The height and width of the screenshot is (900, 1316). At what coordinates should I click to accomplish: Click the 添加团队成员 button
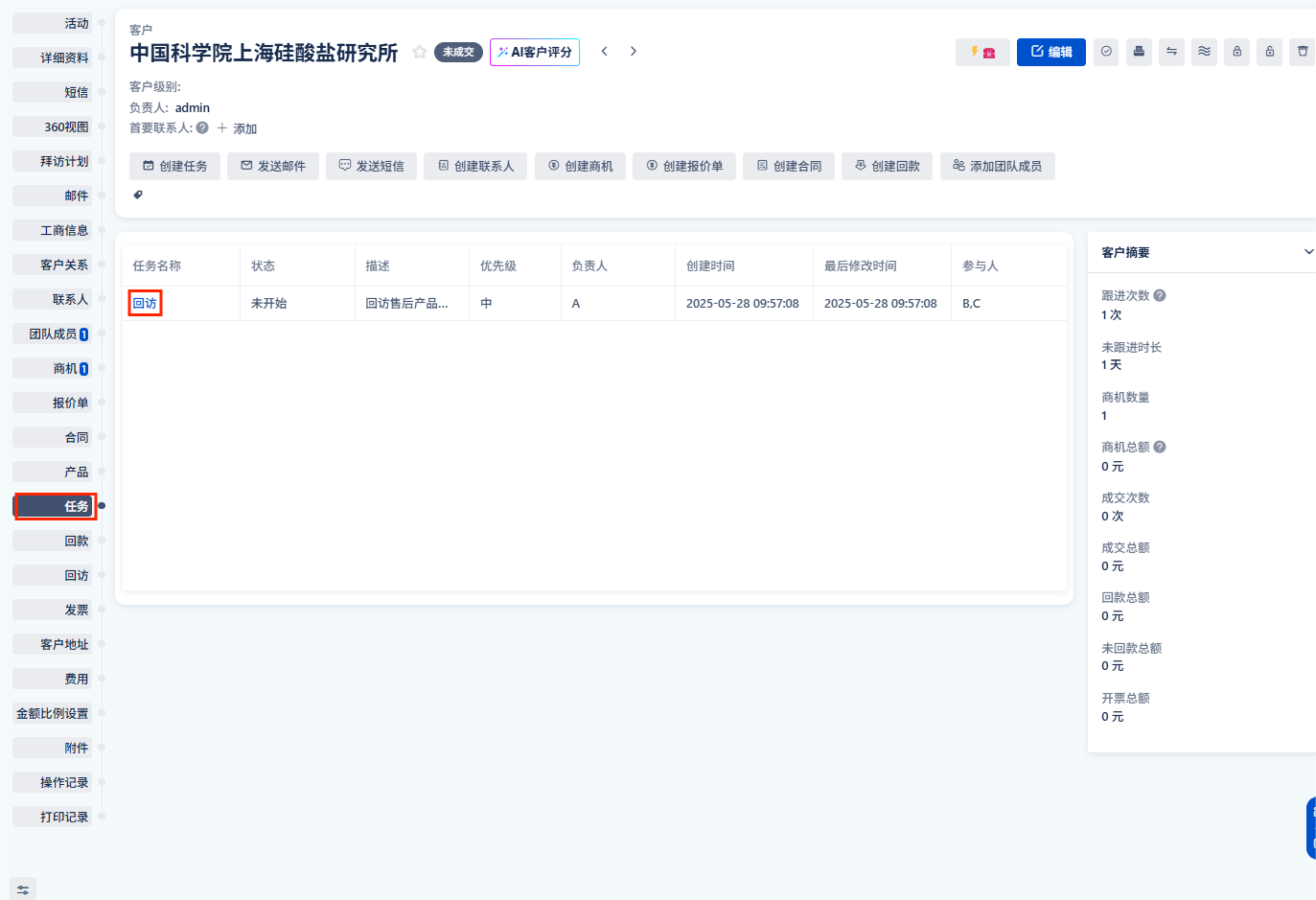click(998, 166)
